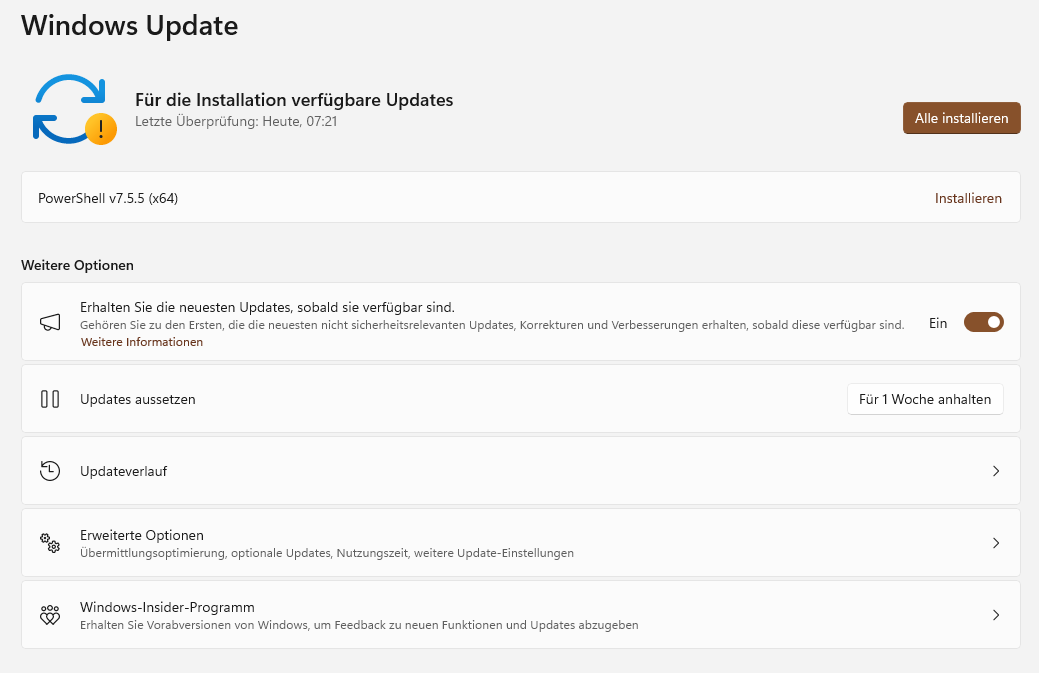Select the PowerShell v7.5.5 (x64) update row

[x=108, y=198]
